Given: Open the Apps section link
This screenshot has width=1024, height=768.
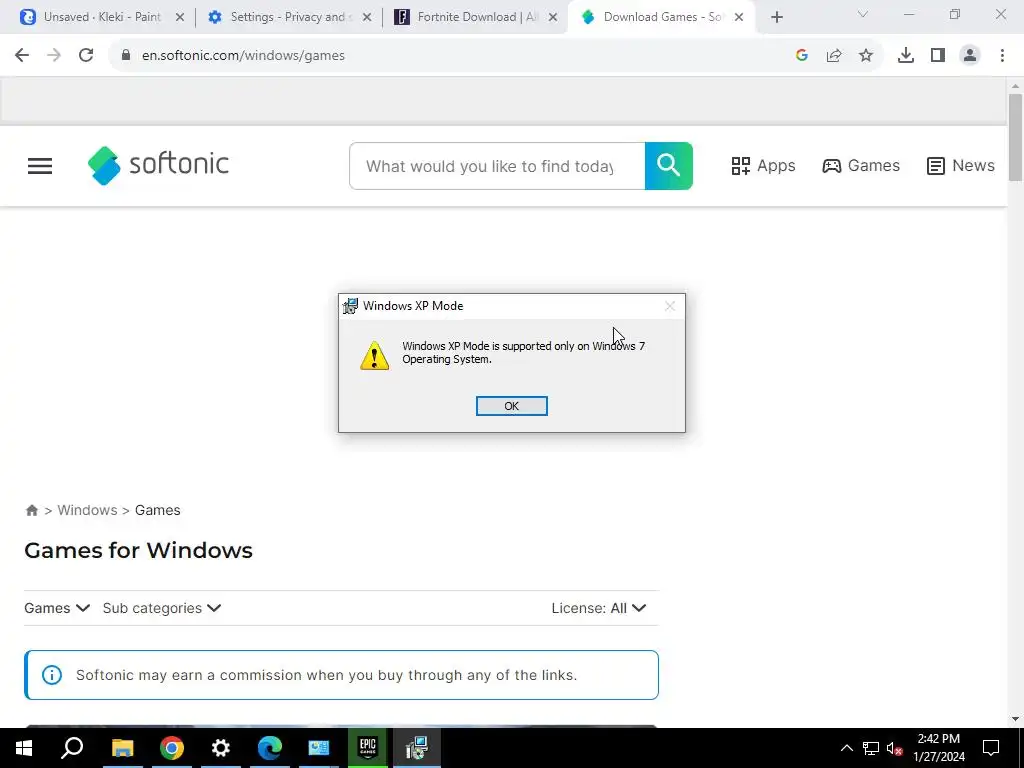Looking at the screenshot, I should point(763,166).
